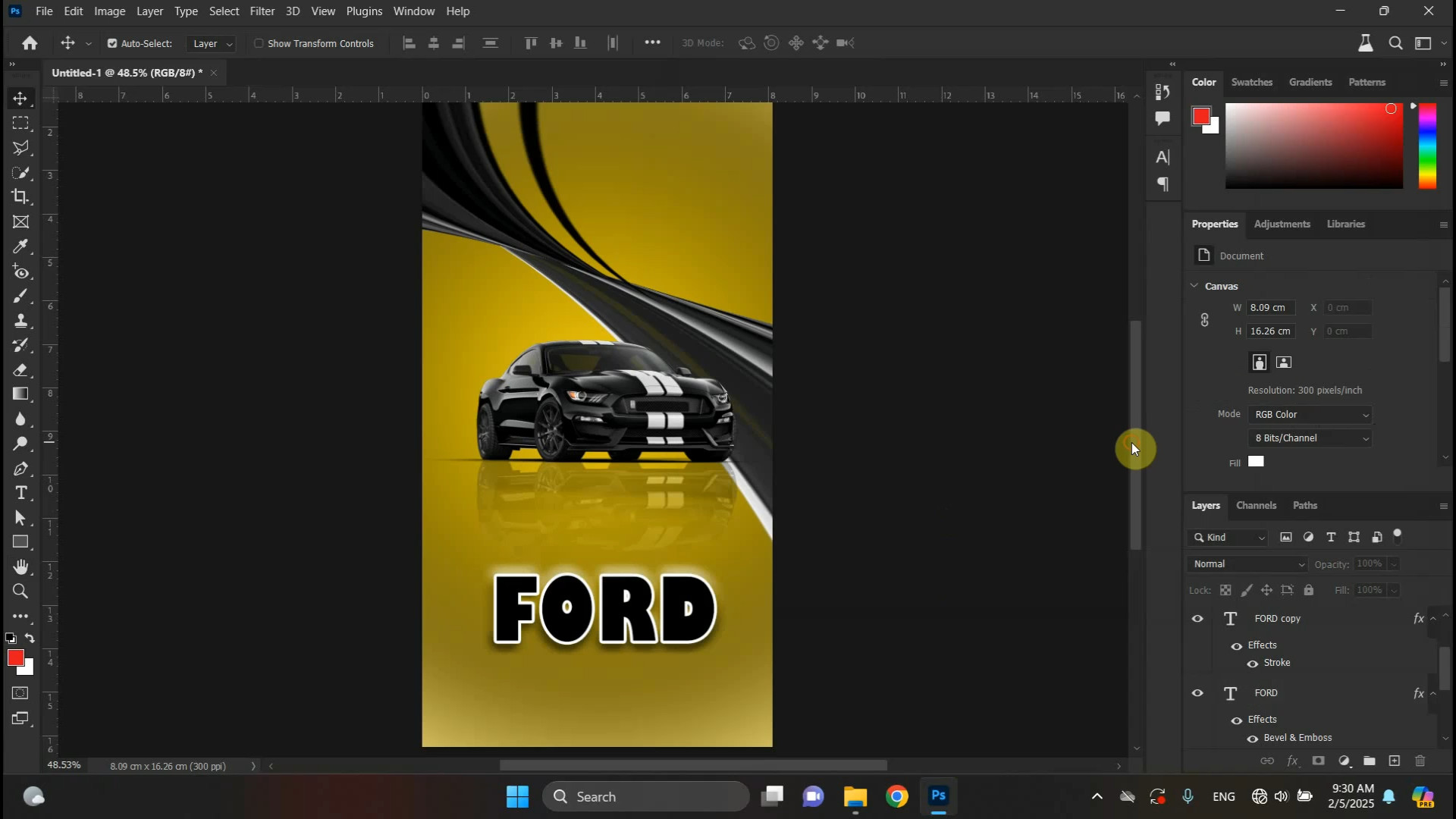The width and height of the screenshot is (1456, 819).
Task: Switch to the Channels tab
Action: tap(1256, 505)
